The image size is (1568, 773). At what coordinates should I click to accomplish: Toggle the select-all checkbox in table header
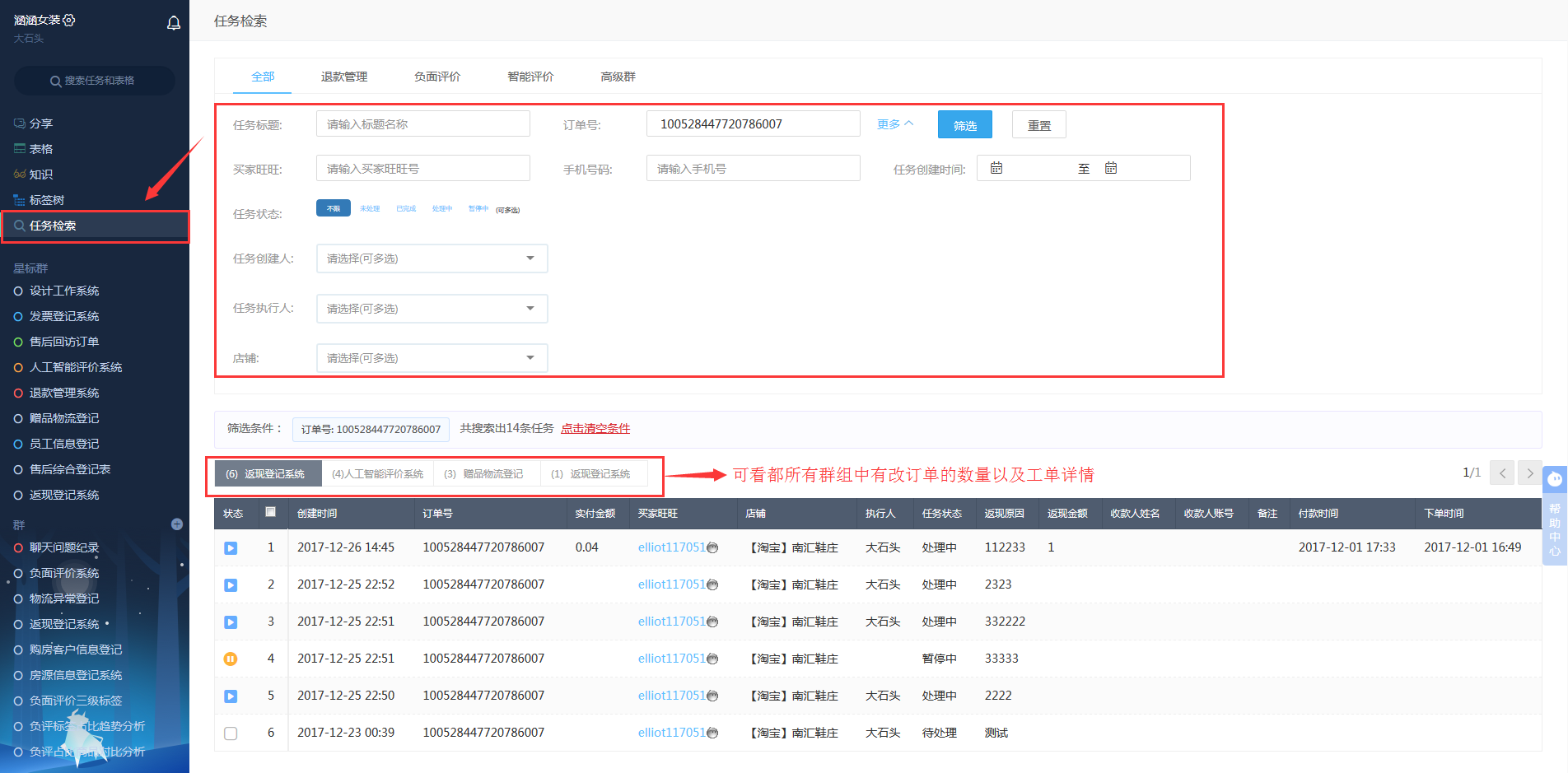point(270,512)
